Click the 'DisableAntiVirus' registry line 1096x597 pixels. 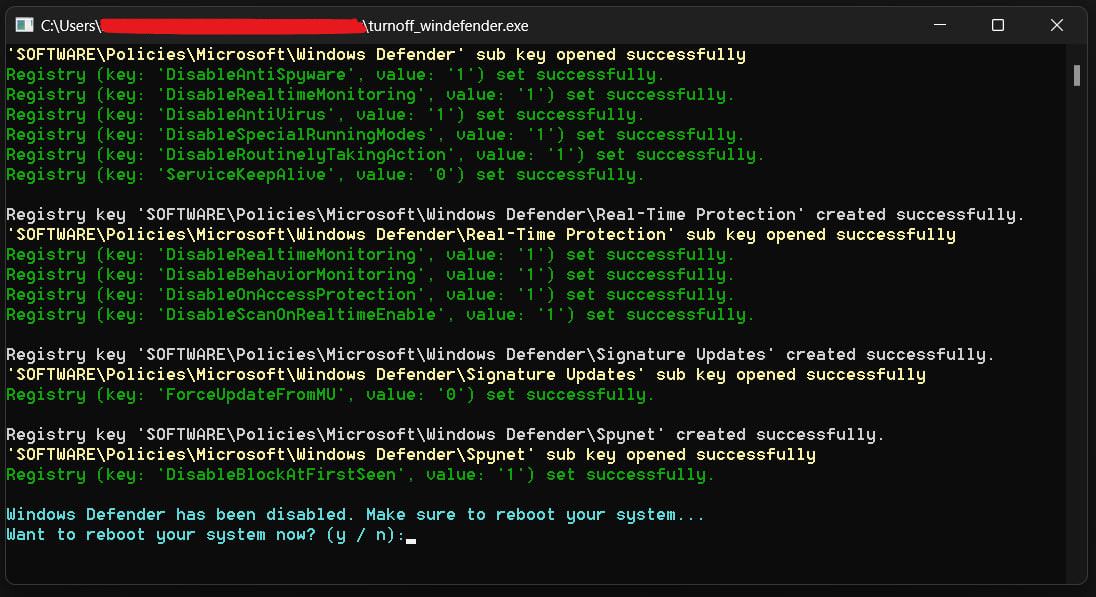click(x=325, y=115)
